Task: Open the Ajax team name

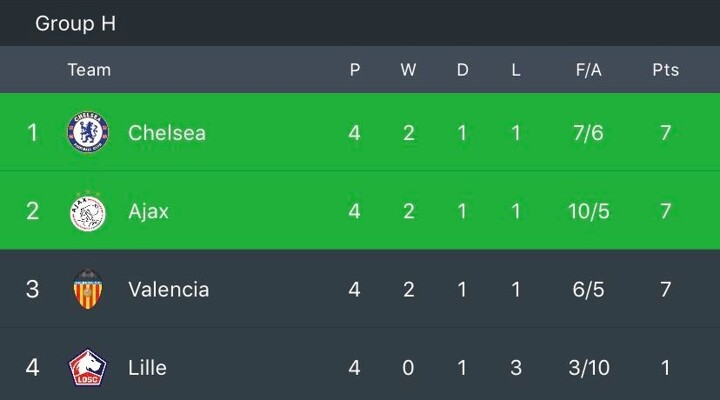Action: 148,212
